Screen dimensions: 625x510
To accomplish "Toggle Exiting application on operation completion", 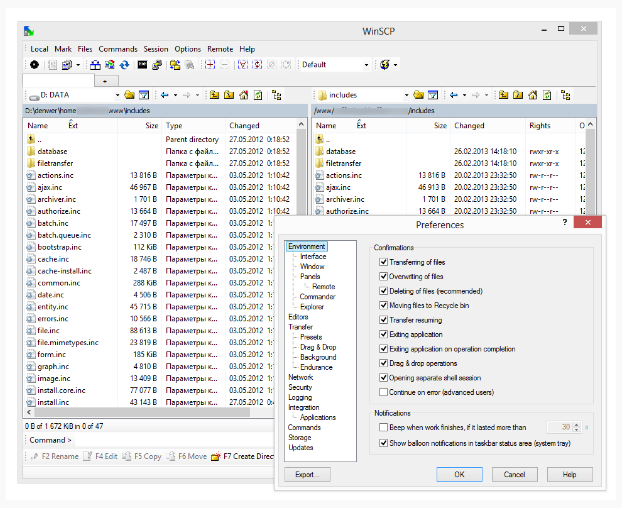I will click(x=383, y=349).
